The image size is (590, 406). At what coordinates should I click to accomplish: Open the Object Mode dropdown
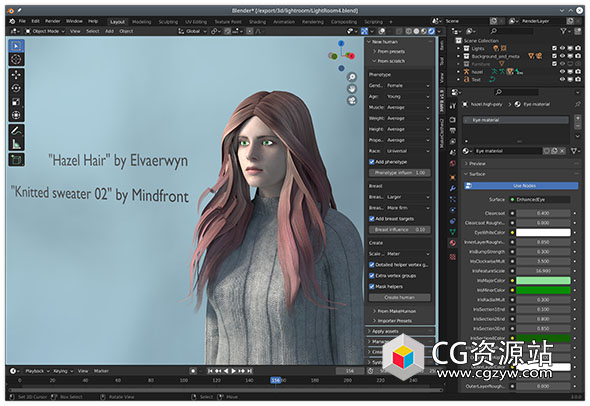45,31
